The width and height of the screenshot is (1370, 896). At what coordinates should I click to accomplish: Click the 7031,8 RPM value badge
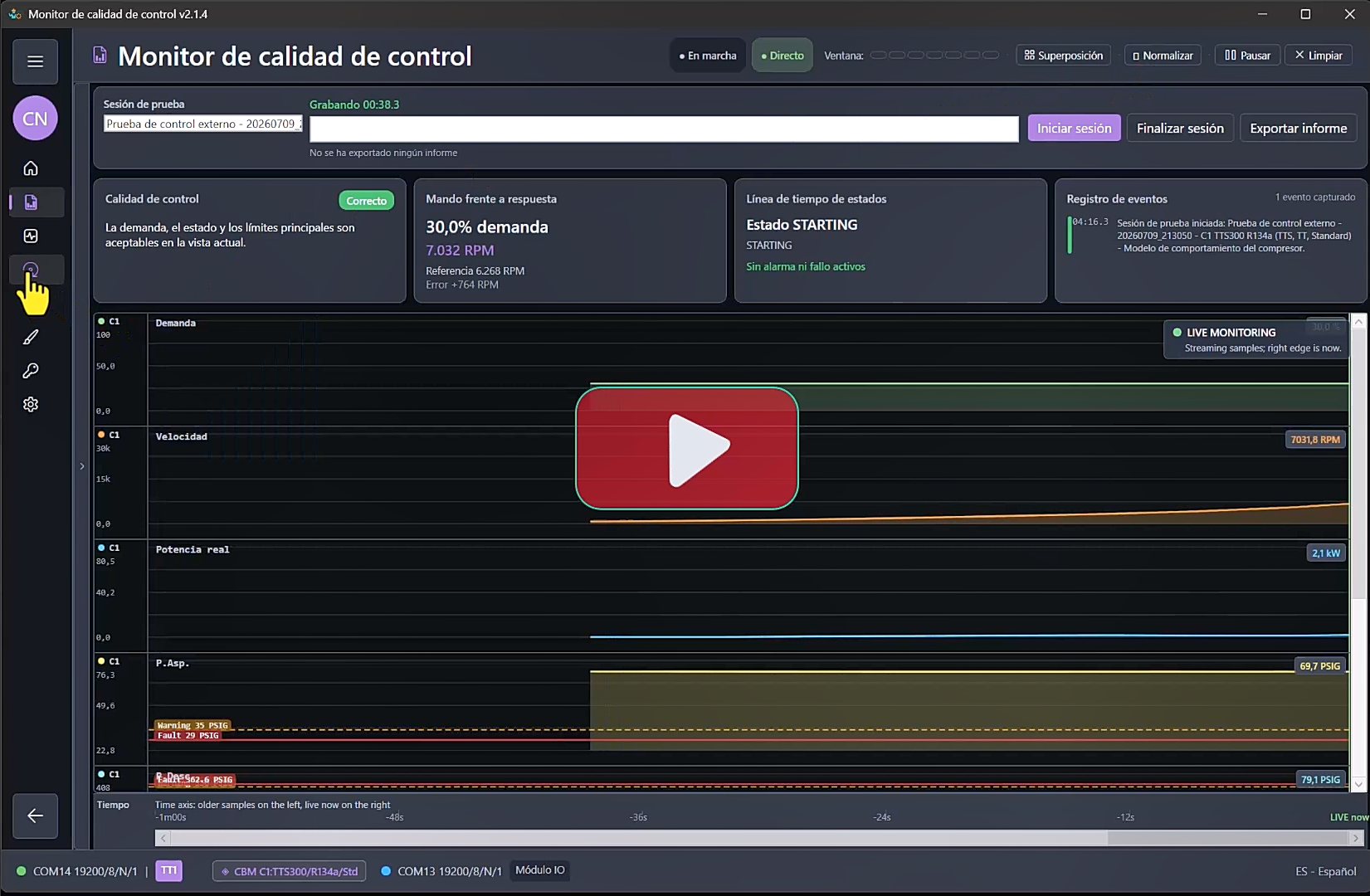(x=1315, y=440)
